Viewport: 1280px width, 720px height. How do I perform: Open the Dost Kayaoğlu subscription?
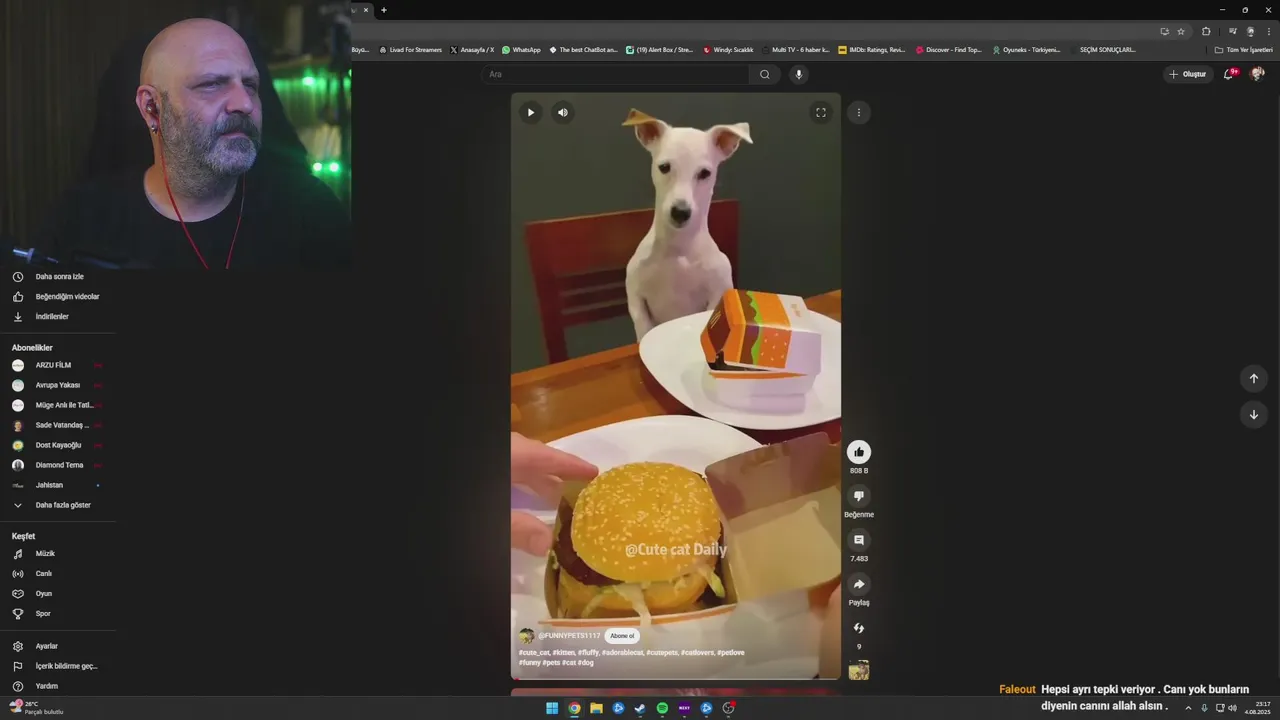(60, 445)
